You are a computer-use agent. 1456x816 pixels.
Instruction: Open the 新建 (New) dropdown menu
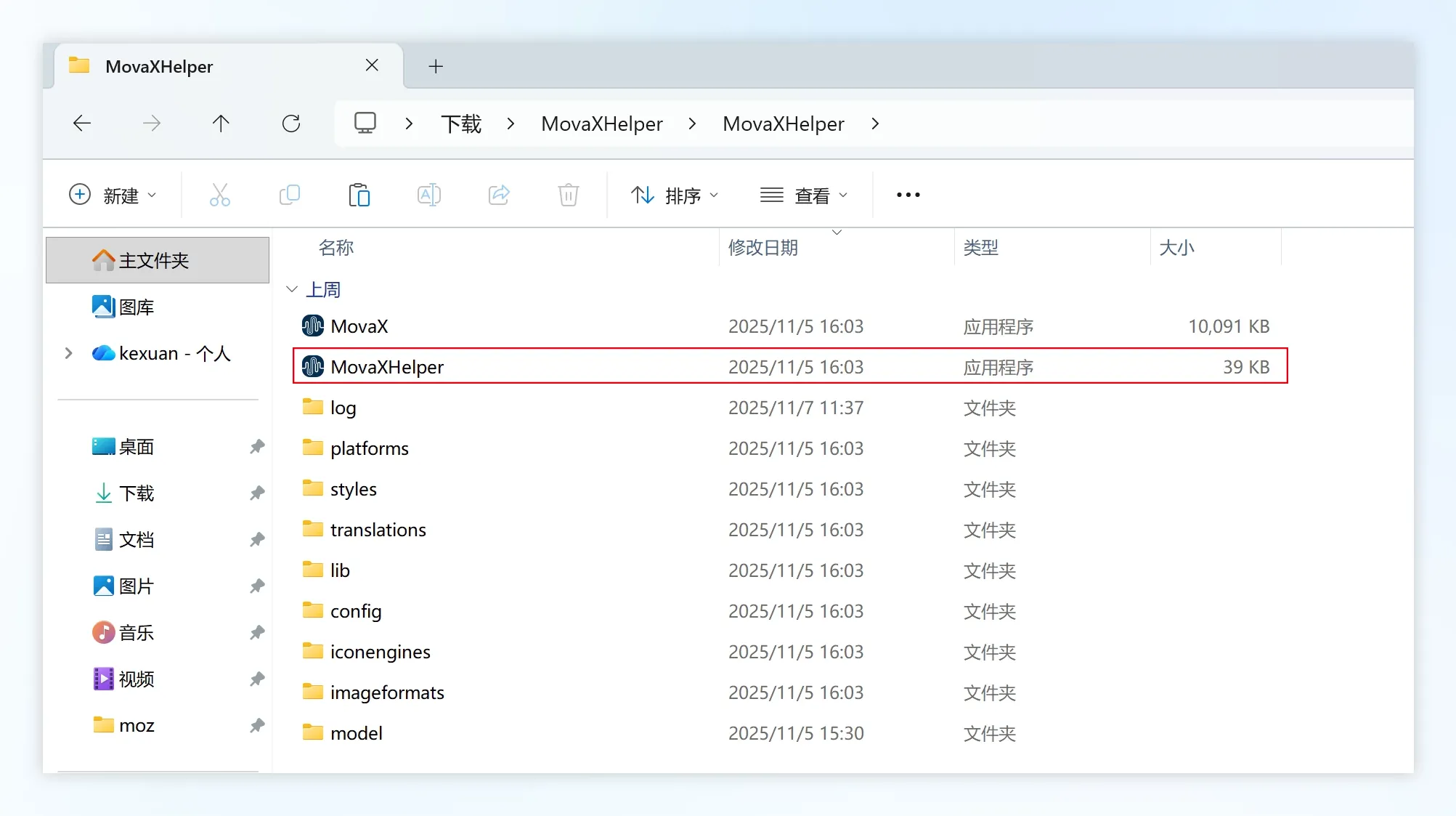[113, 195]
